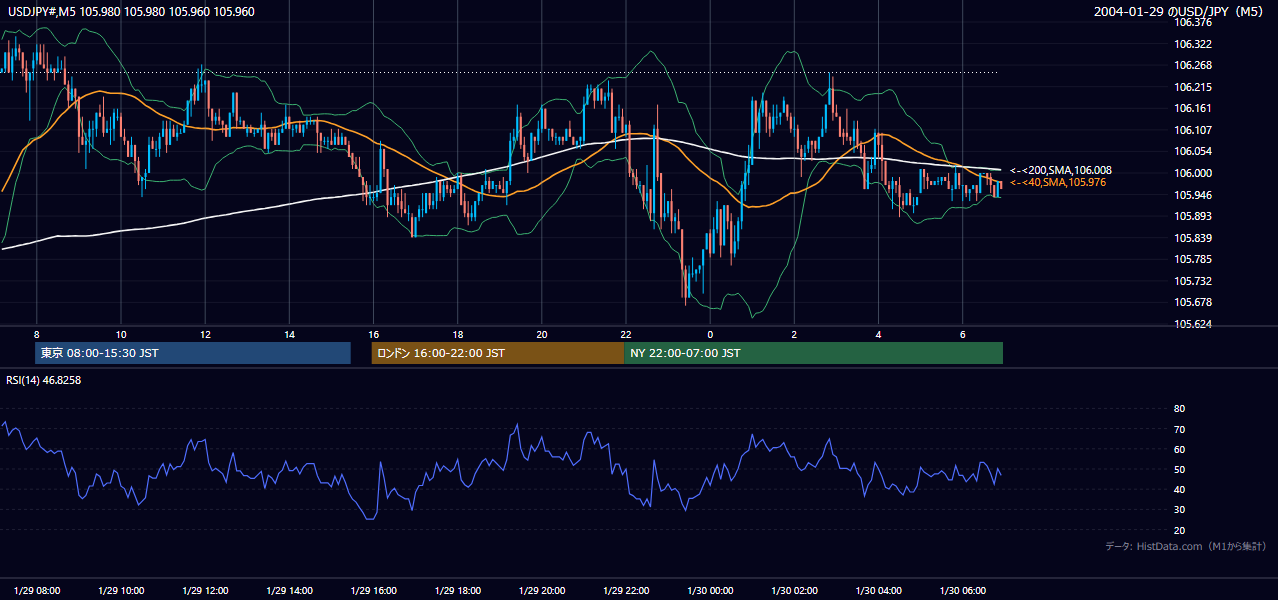Click hour marker 18 under price chart

[x=457, y=334]
